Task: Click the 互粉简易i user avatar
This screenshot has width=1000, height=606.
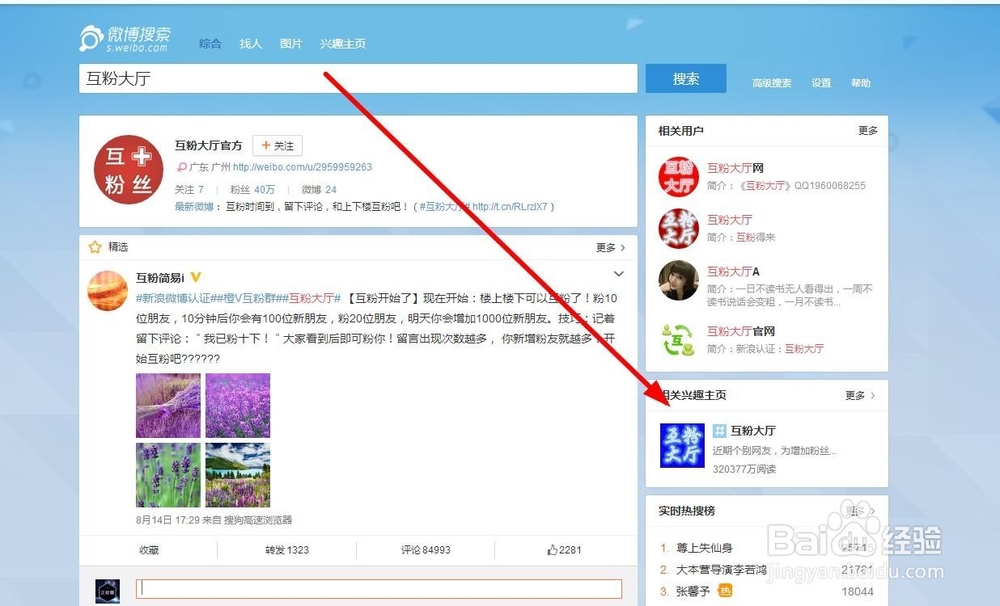Action: [x=108, y=290]
